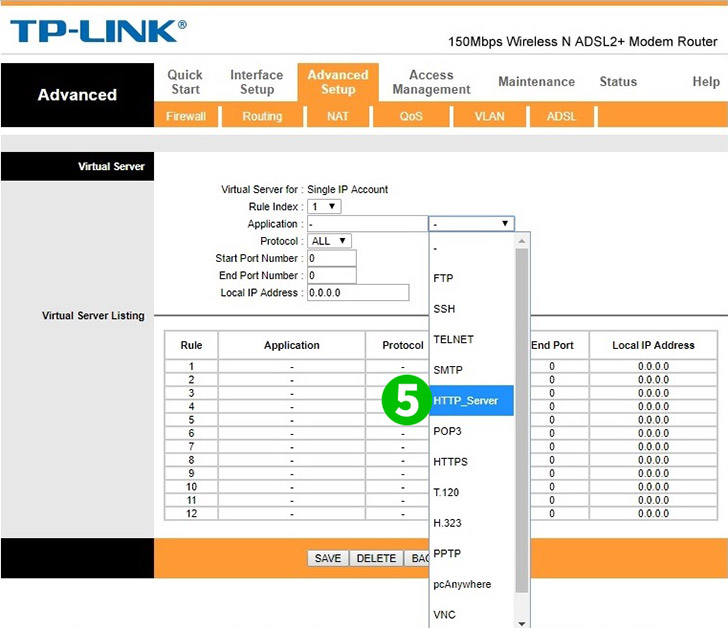
Task: Expand the Rule Index dropdown
Action: 325,207
